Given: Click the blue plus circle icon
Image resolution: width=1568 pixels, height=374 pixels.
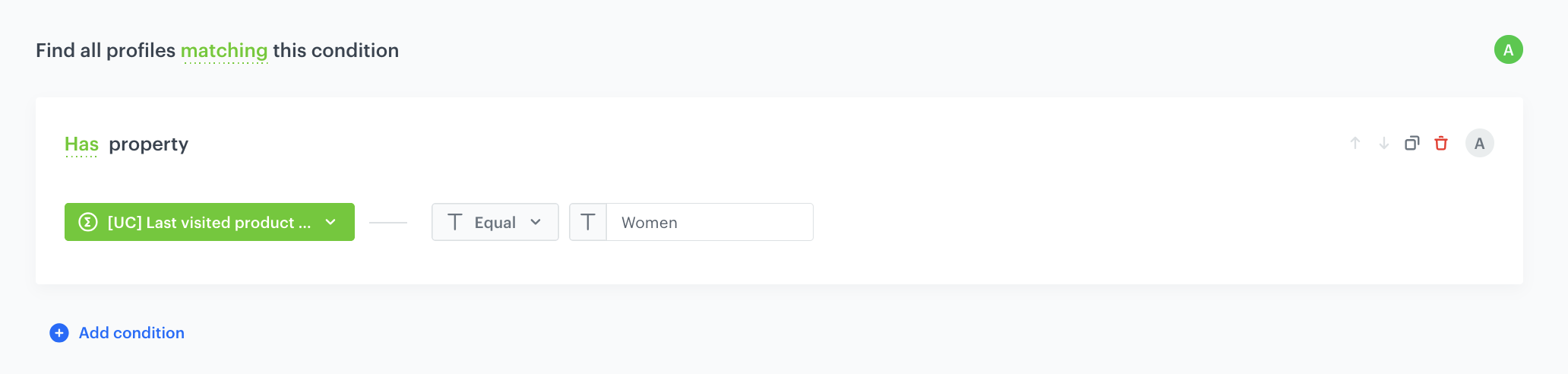Looking at the screenshot, I should (59, 333).
